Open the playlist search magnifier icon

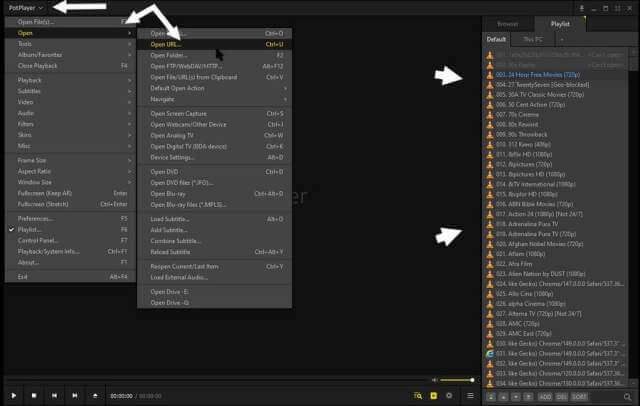(627, 397)
